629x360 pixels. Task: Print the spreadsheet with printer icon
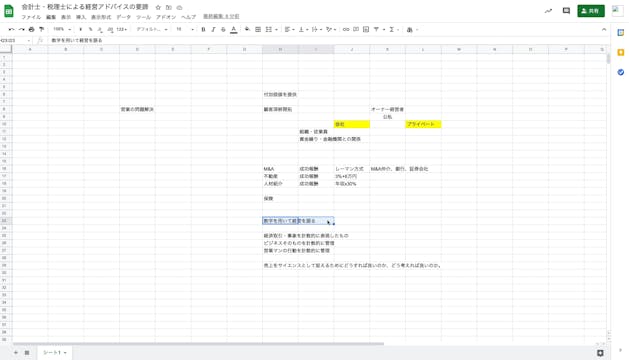[31, 29]
